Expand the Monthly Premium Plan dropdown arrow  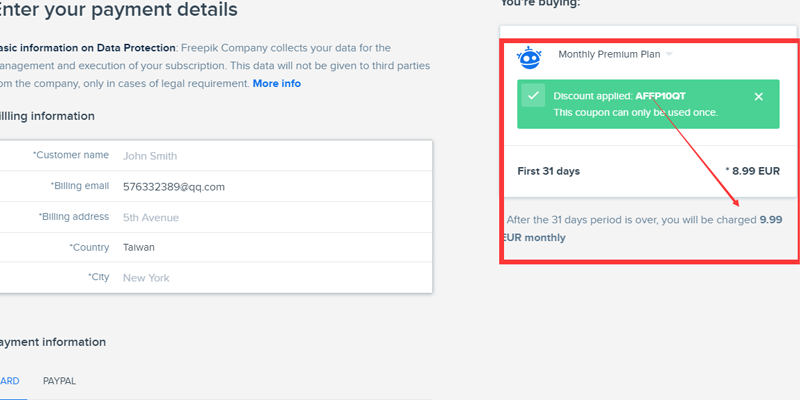(669, 54)
